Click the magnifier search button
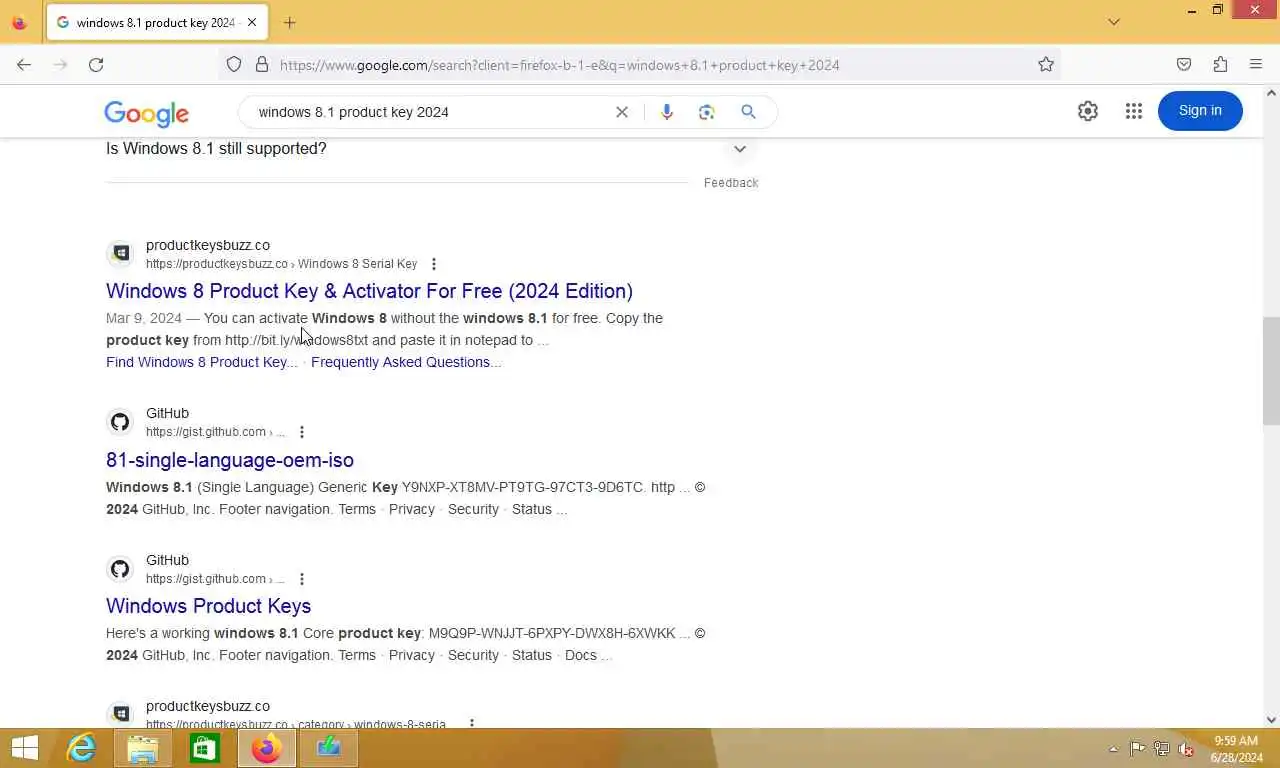 click(748, 112)
